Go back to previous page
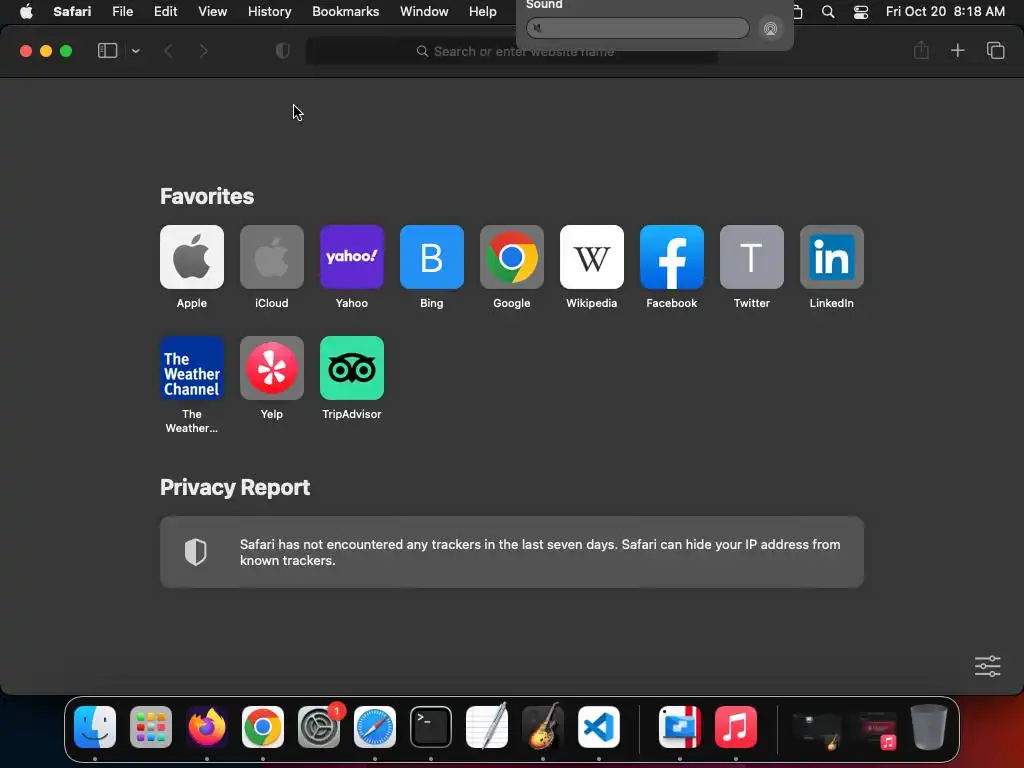Screen dimensions: 1024x768 point(168,51)
